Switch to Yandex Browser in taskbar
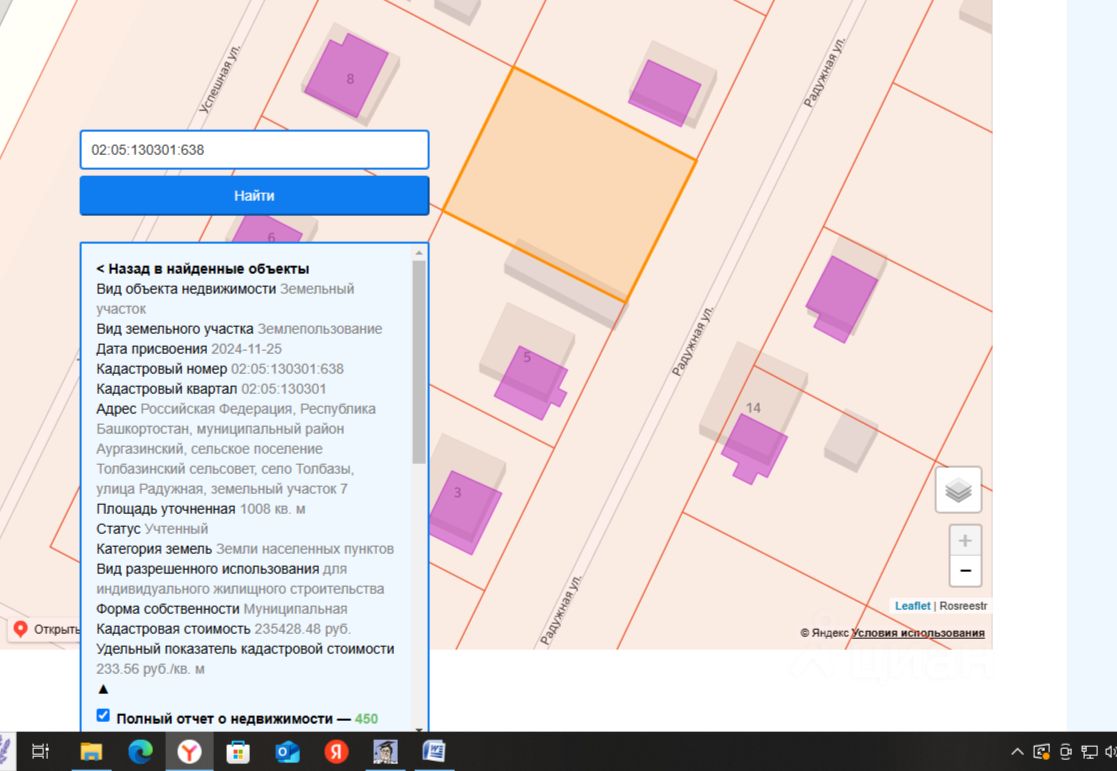1117x771 pixels. pos(189,751)
